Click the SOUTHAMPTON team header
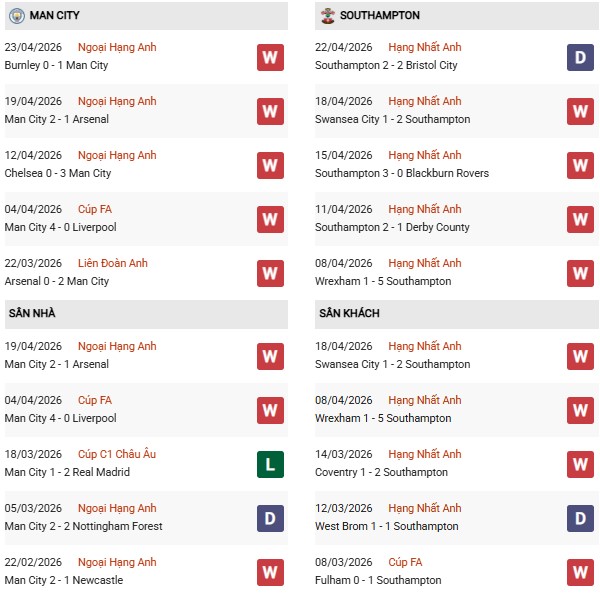 coord(379,16)
